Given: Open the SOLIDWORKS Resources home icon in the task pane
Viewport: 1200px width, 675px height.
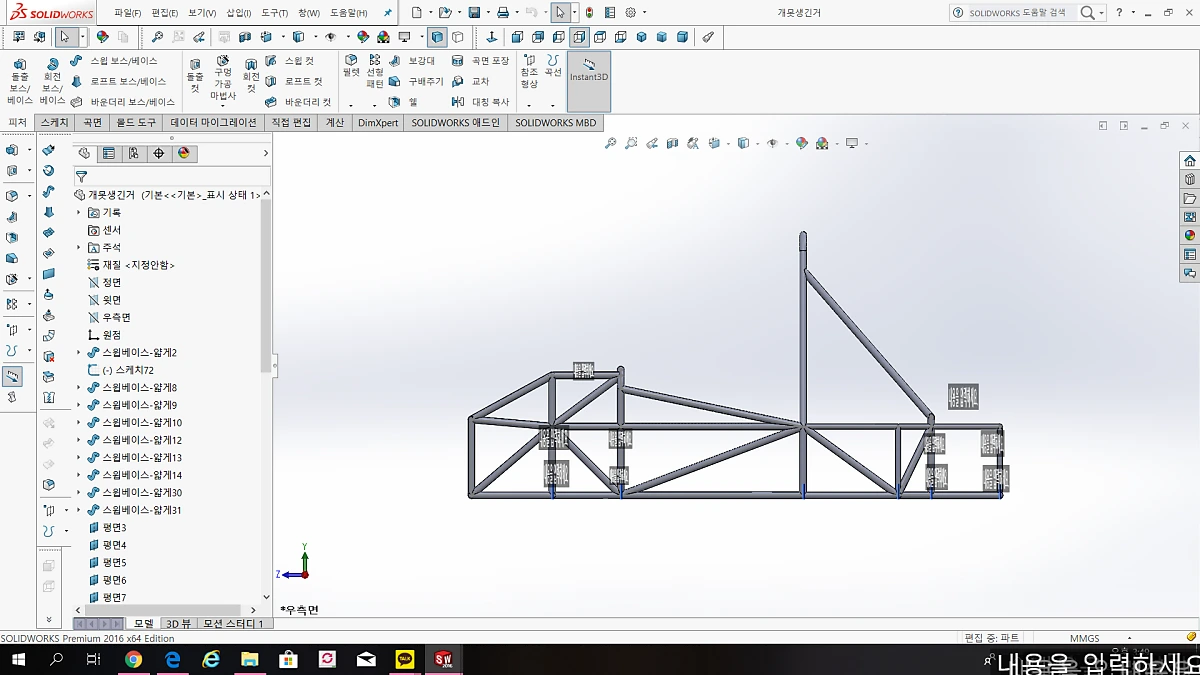Looking at the screenshot, I should coord(1189,160).
